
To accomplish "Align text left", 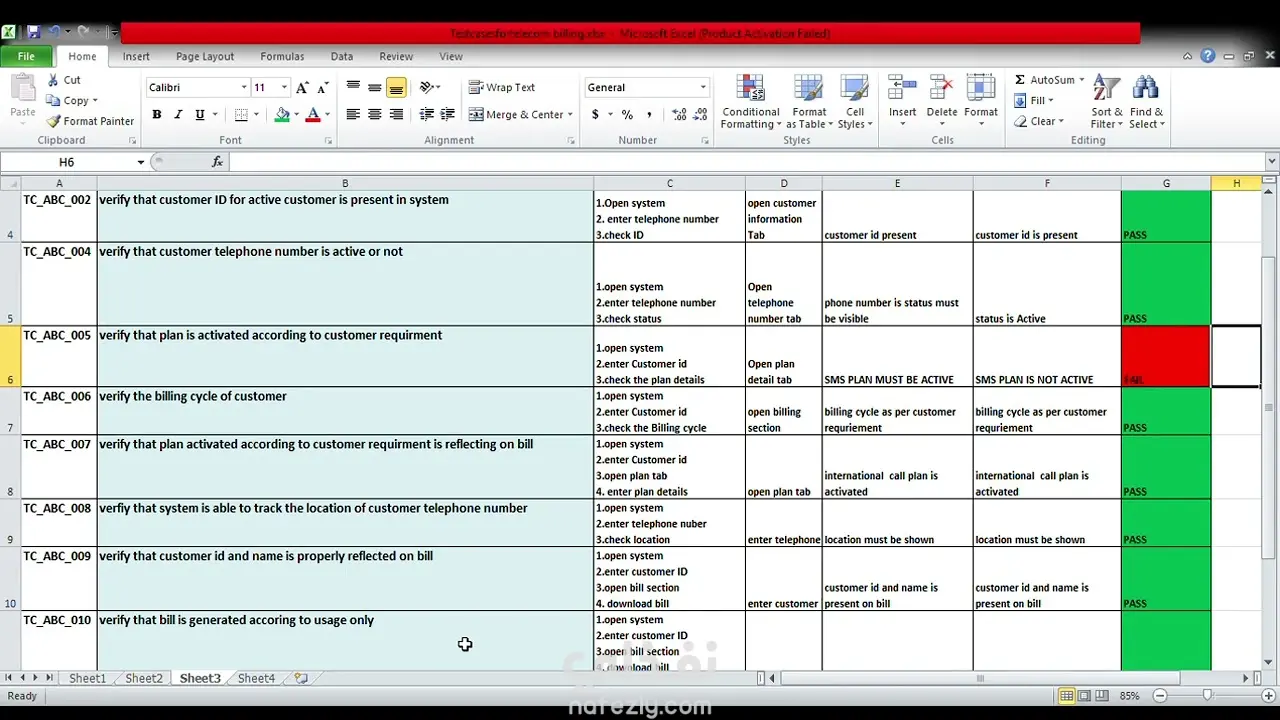I will coord(353,115).
